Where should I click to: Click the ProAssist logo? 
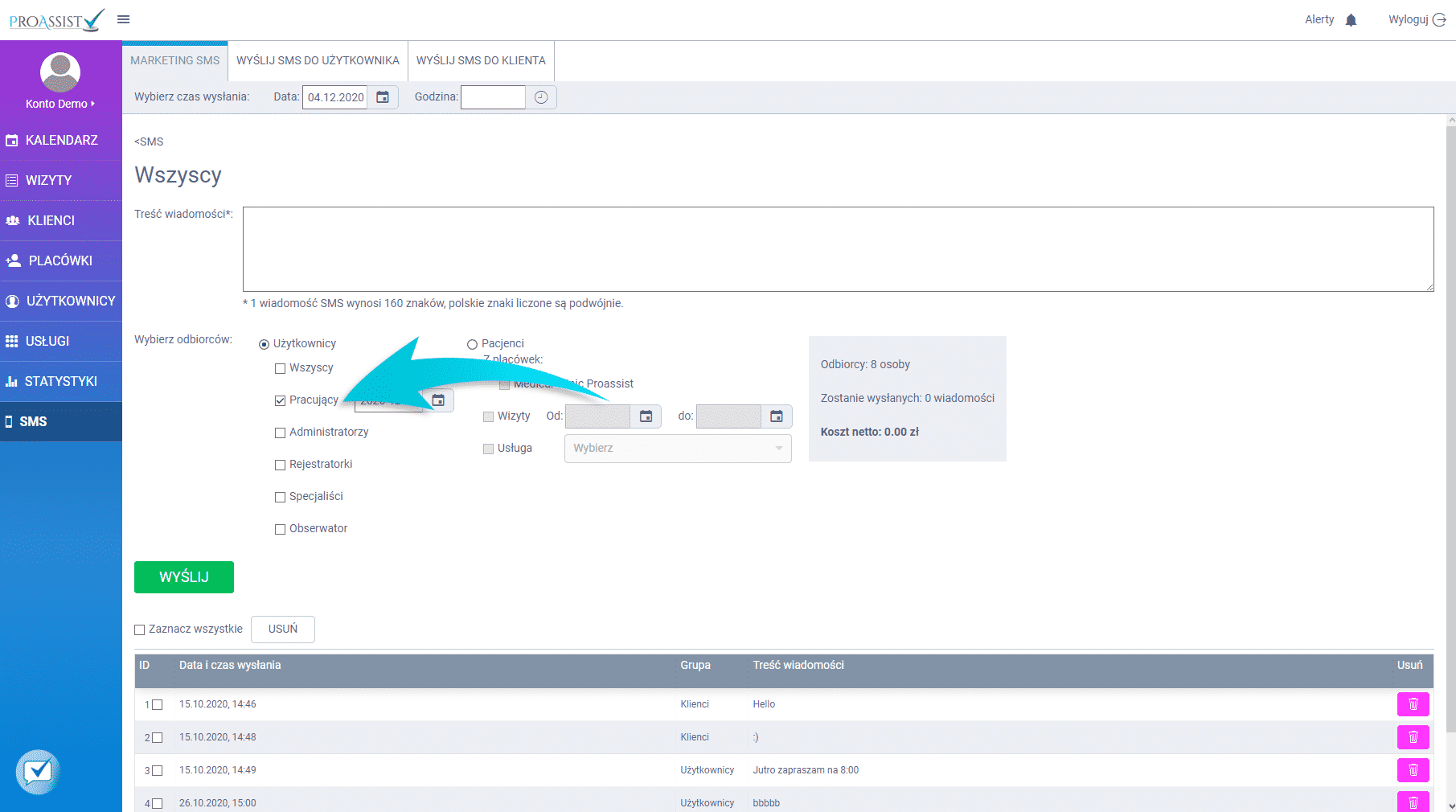tap(57, 20)
